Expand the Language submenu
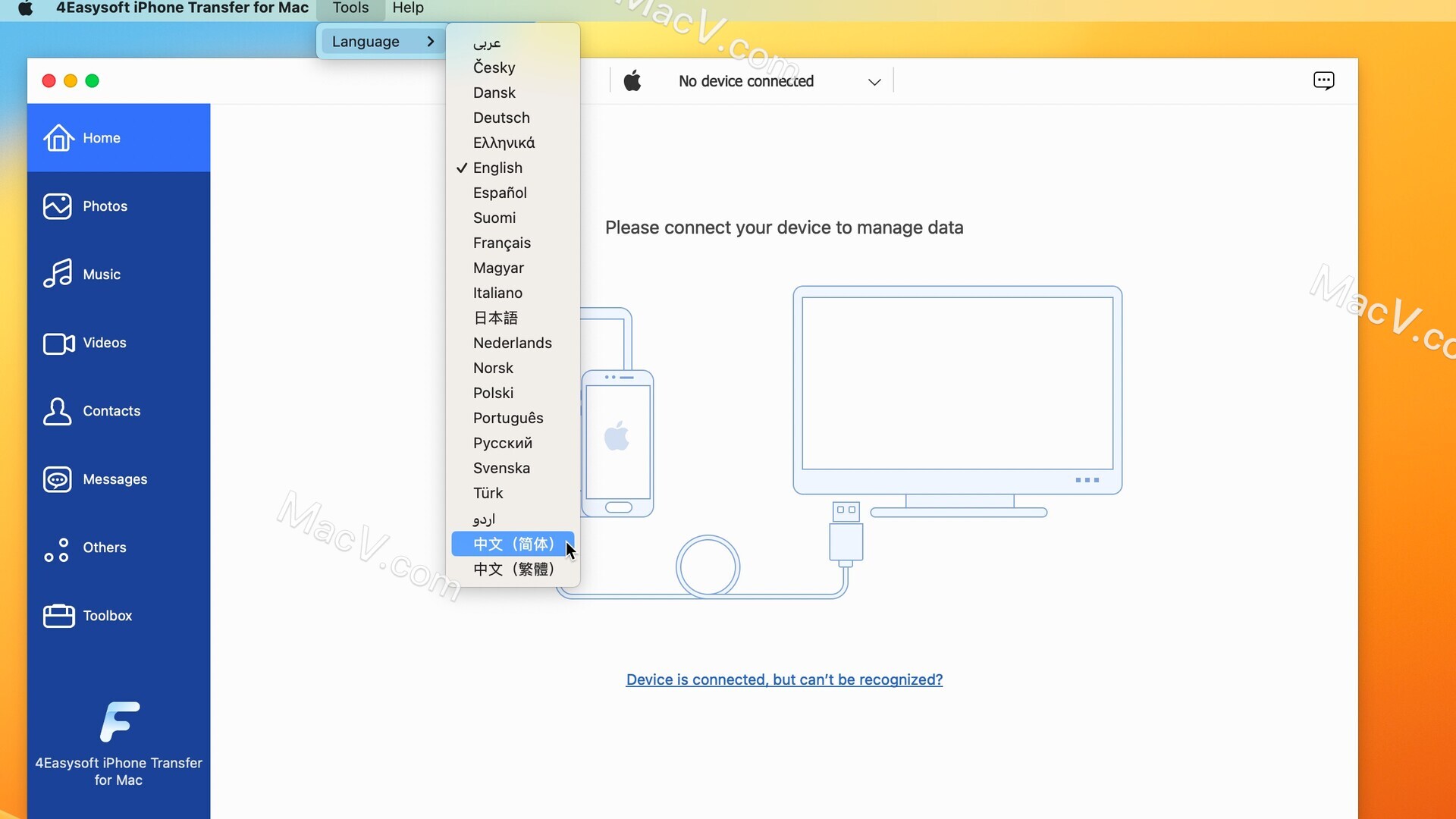 click(381, 42)
